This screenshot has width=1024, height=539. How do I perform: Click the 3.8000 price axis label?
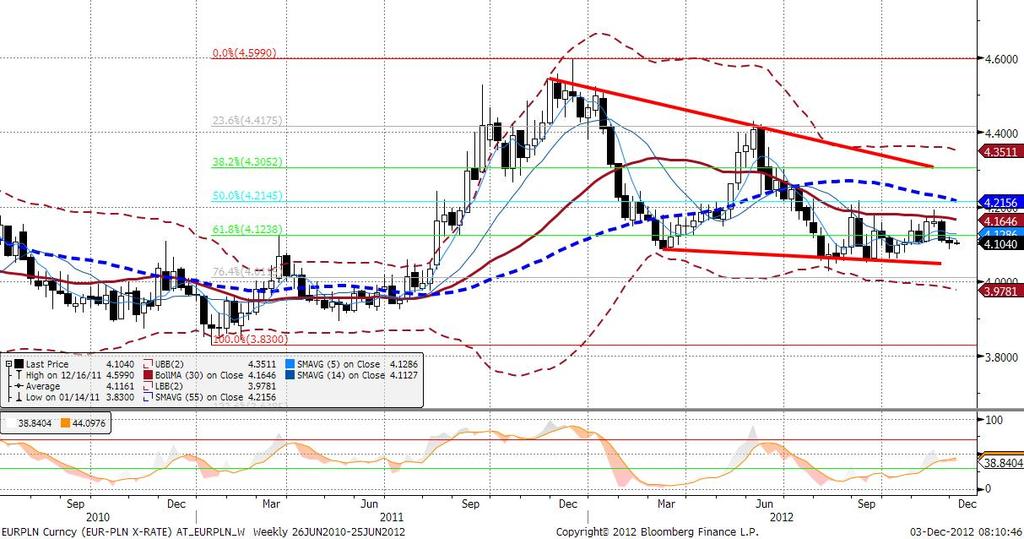tap(1001, 357)
